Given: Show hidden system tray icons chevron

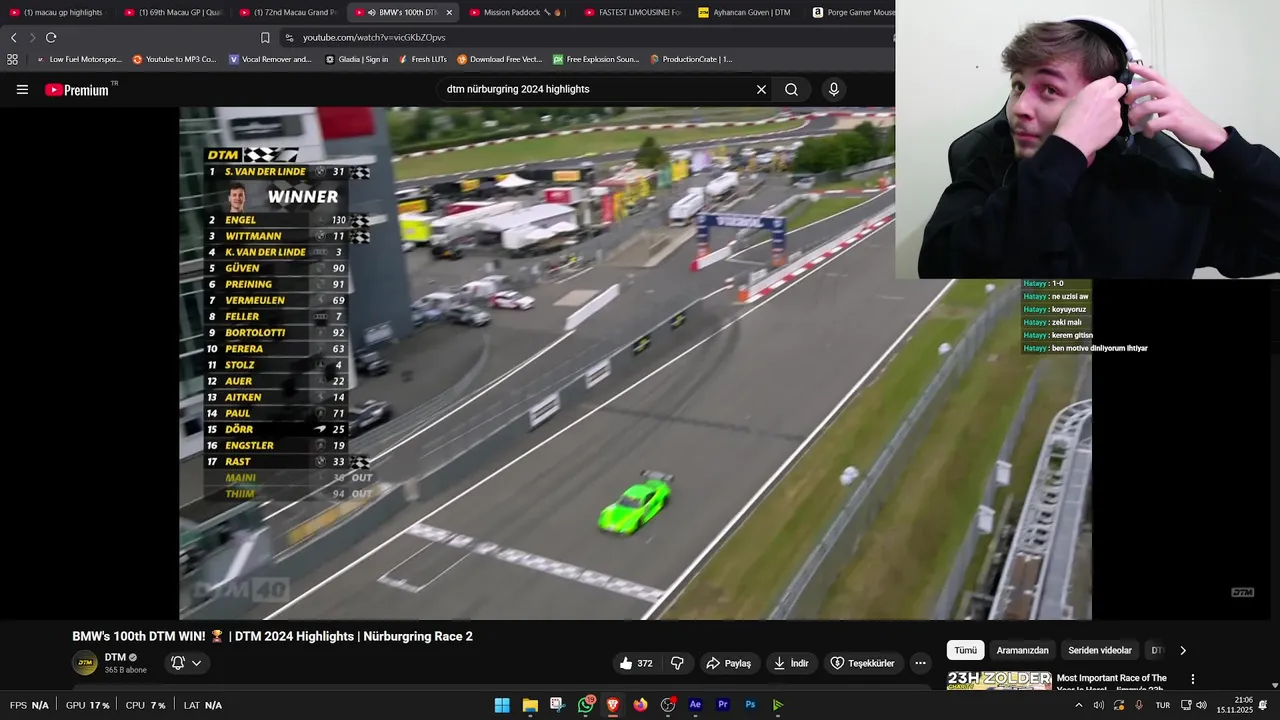Looking at the screenshot, I should pyautogui.click(x=1078, y=705).
